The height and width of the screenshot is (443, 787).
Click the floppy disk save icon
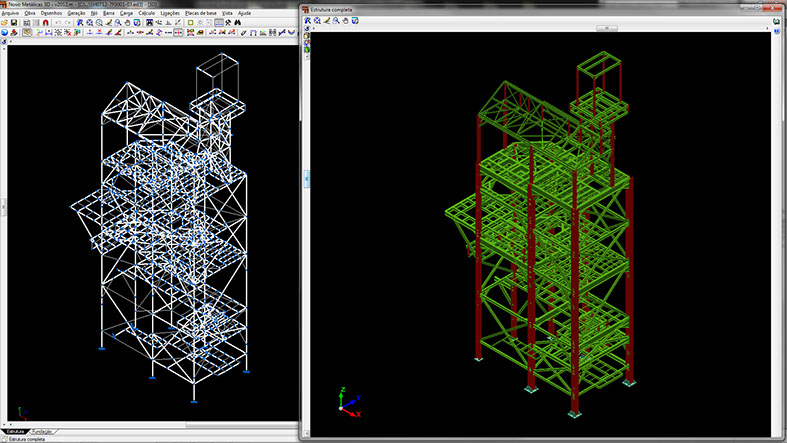point(14,22)
